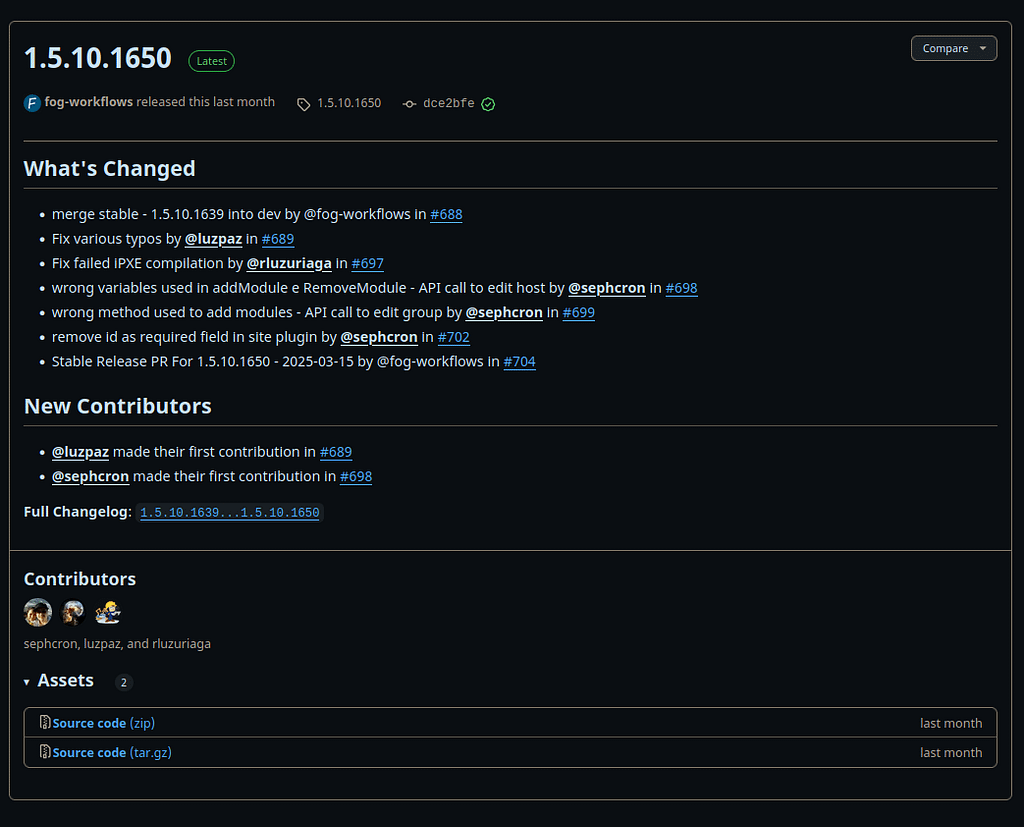This screenshot has width=1024, height=827.
Task: Click the fog-workflows author avatar icon
Action: tap(32, 103)
